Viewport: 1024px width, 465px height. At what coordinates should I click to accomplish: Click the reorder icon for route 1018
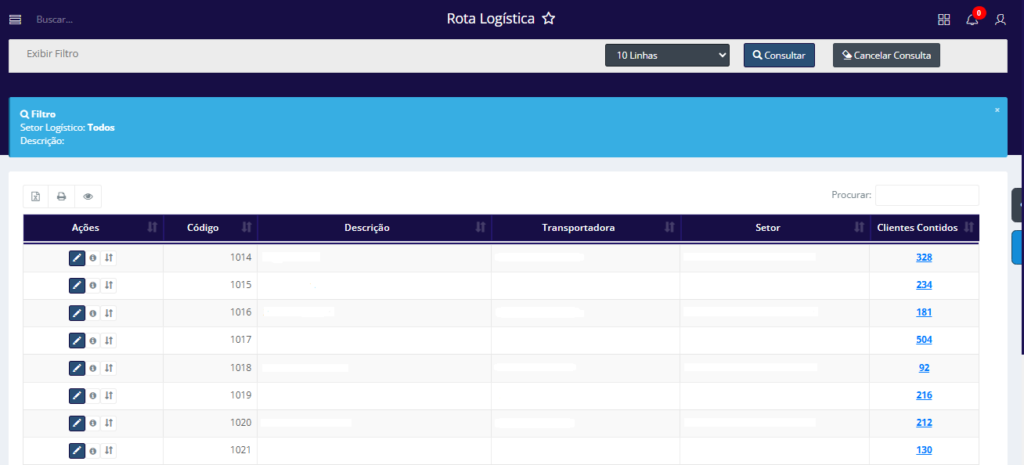(108, 368)
